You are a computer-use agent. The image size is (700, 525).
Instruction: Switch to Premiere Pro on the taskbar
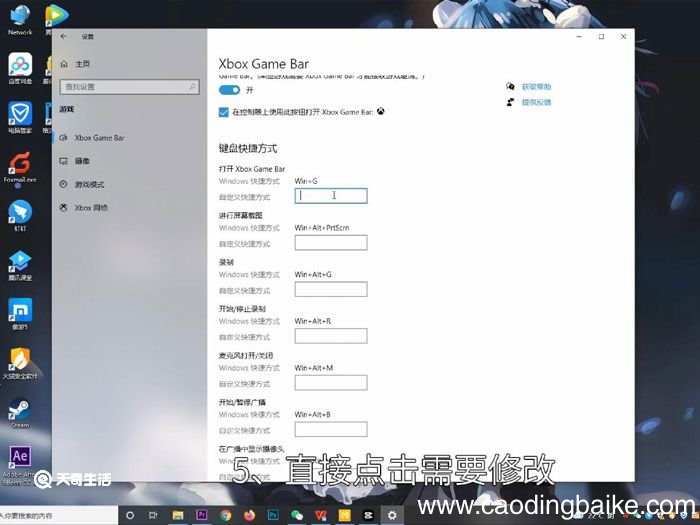click(202, 515)
